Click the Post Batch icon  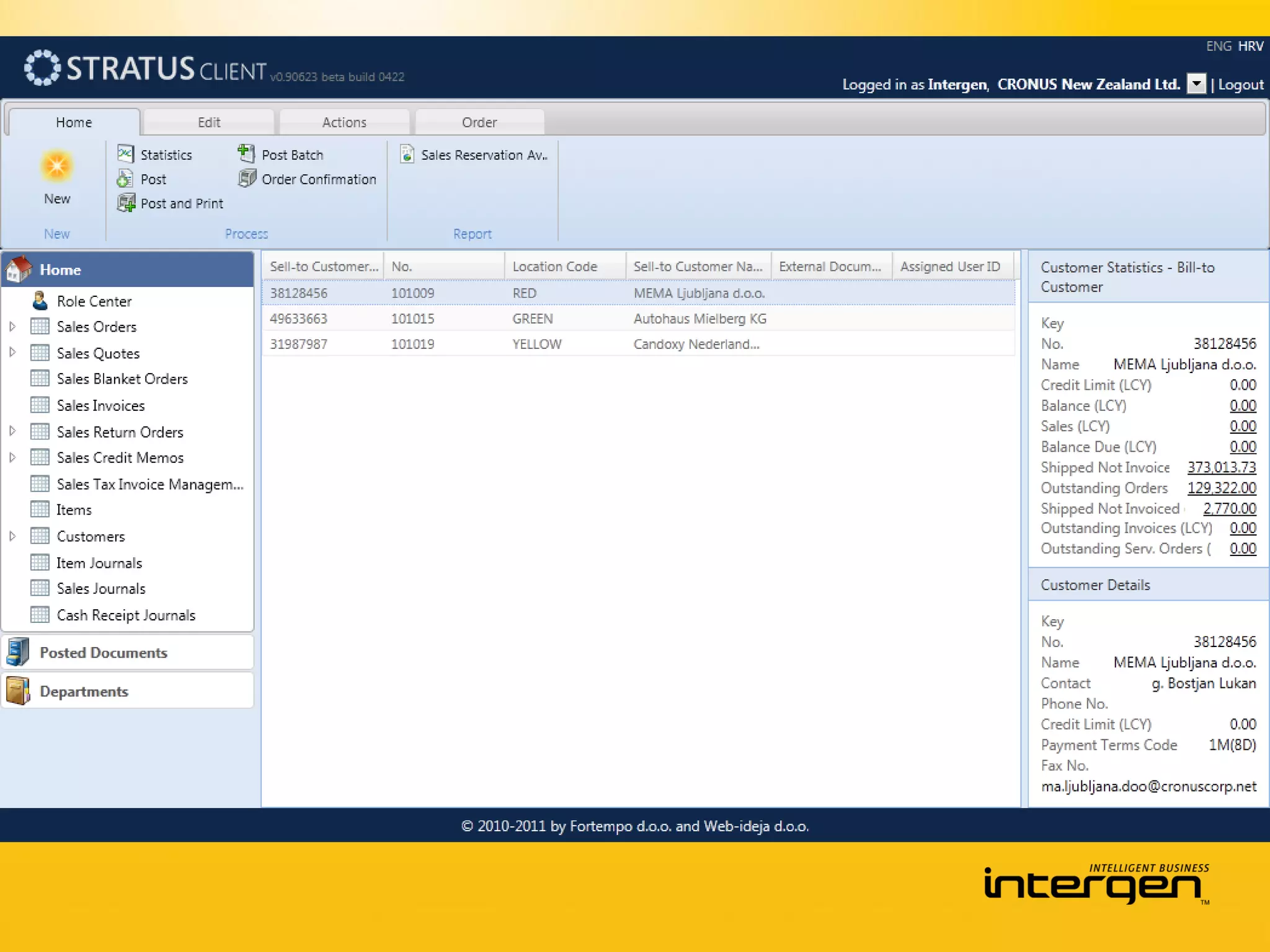click(x=246, y=154)
